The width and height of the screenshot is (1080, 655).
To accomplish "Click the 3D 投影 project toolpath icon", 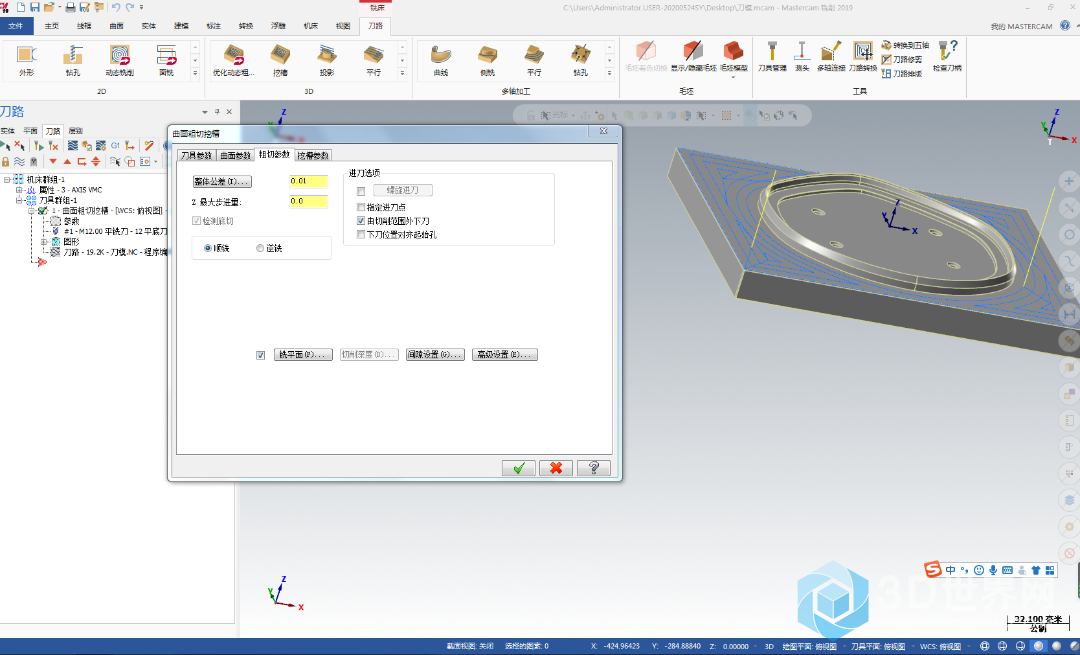I will (326, 60).
